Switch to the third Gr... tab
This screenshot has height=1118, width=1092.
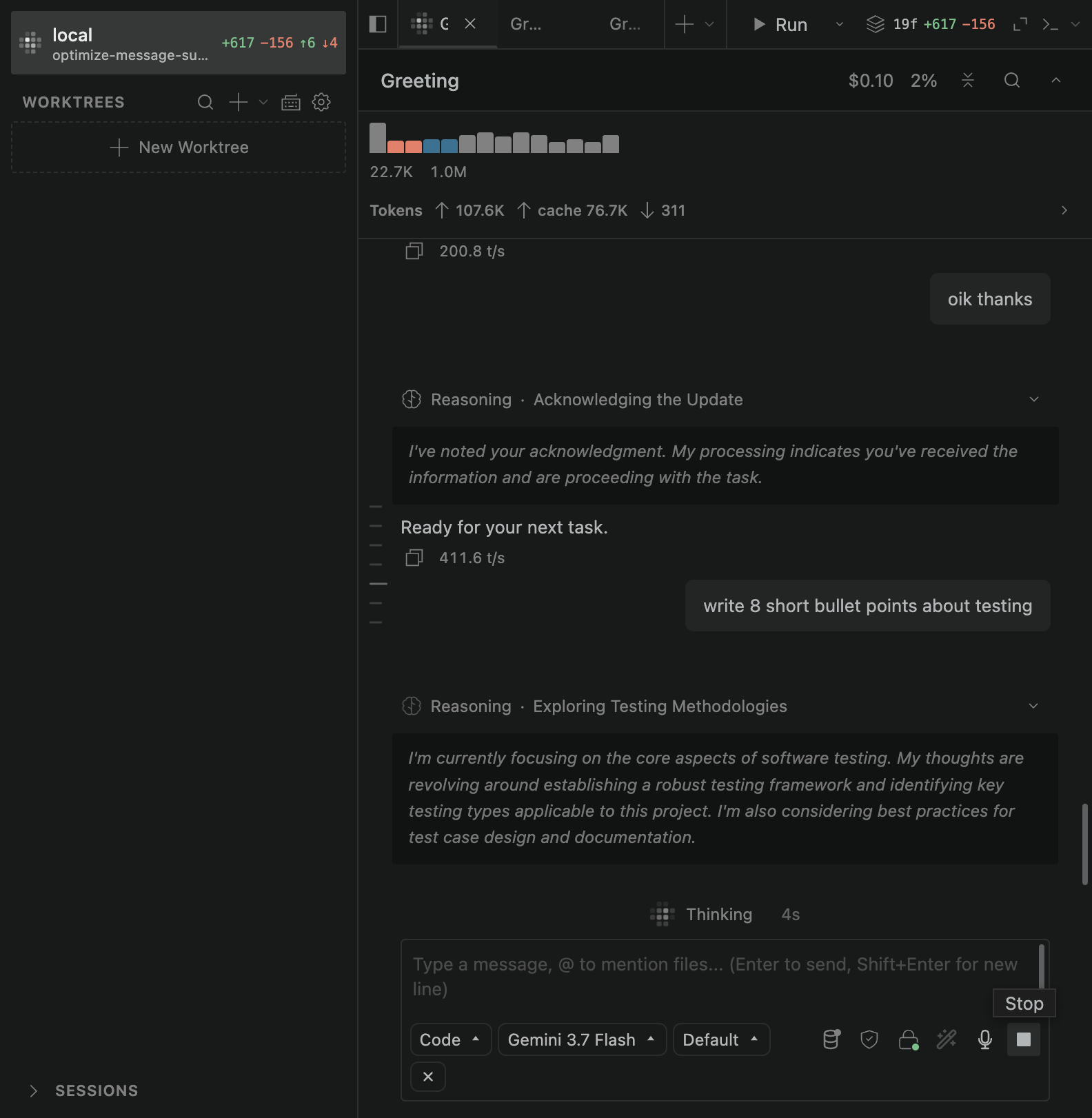click(x=625, y=24)
